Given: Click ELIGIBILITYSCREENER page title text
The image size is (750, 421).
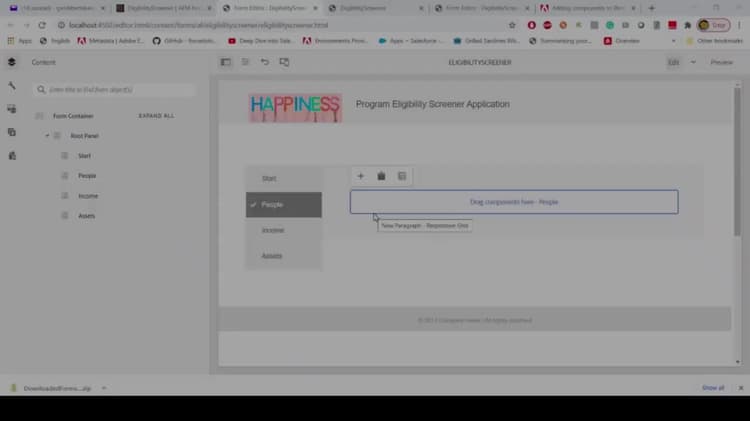Looking at the screenshot, I should 480,62.
